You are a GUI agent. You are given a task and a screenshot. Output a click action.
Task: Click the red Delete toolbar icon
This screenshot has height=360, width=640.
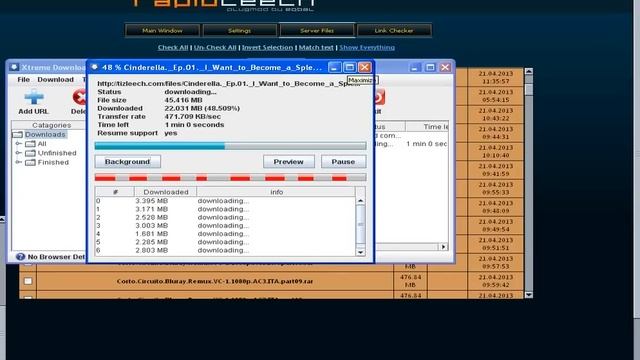tap(80, 97)
